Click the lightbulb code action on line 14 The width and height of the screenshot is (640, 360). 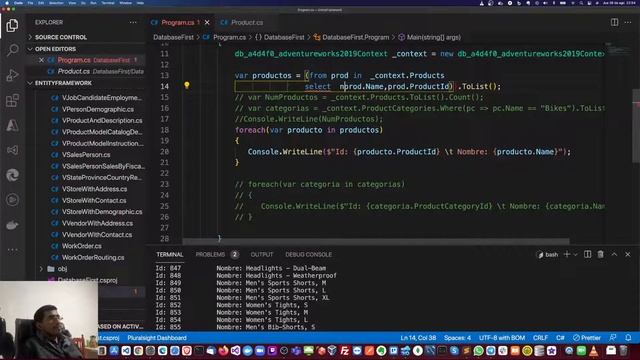pyautogui.click(x=187, y=85)
